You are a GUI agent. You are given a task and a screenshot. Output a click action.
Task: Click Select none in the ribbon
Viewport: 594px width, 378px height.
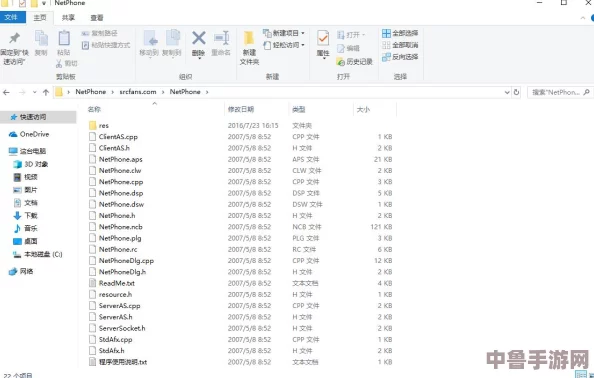pos(400,45)
